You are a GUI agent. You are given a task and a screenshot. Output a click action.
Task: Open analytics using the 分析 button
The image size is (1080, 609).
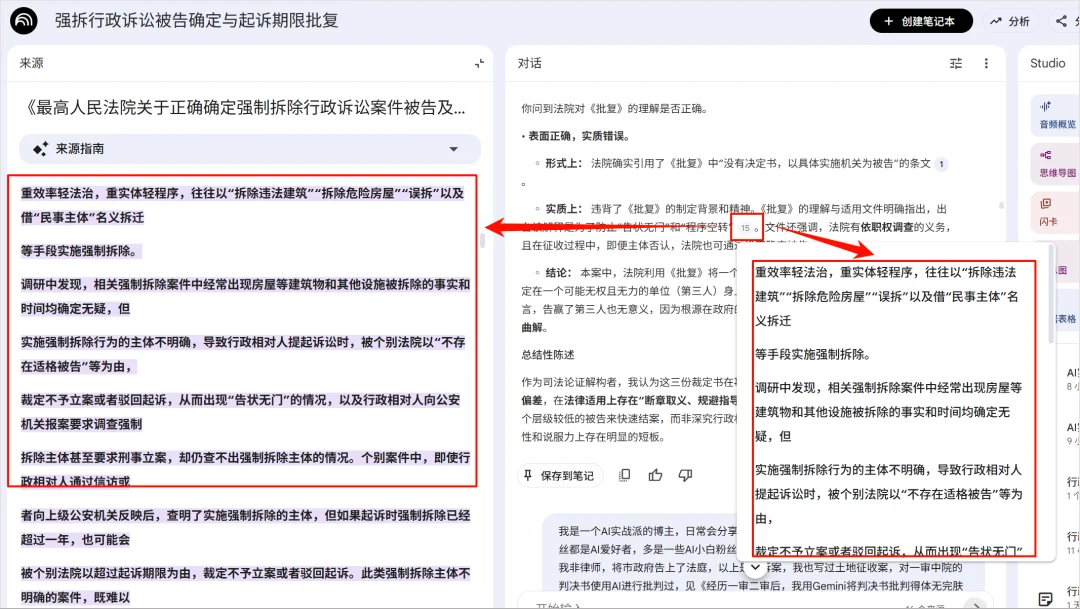click(x=1009, y=21)
